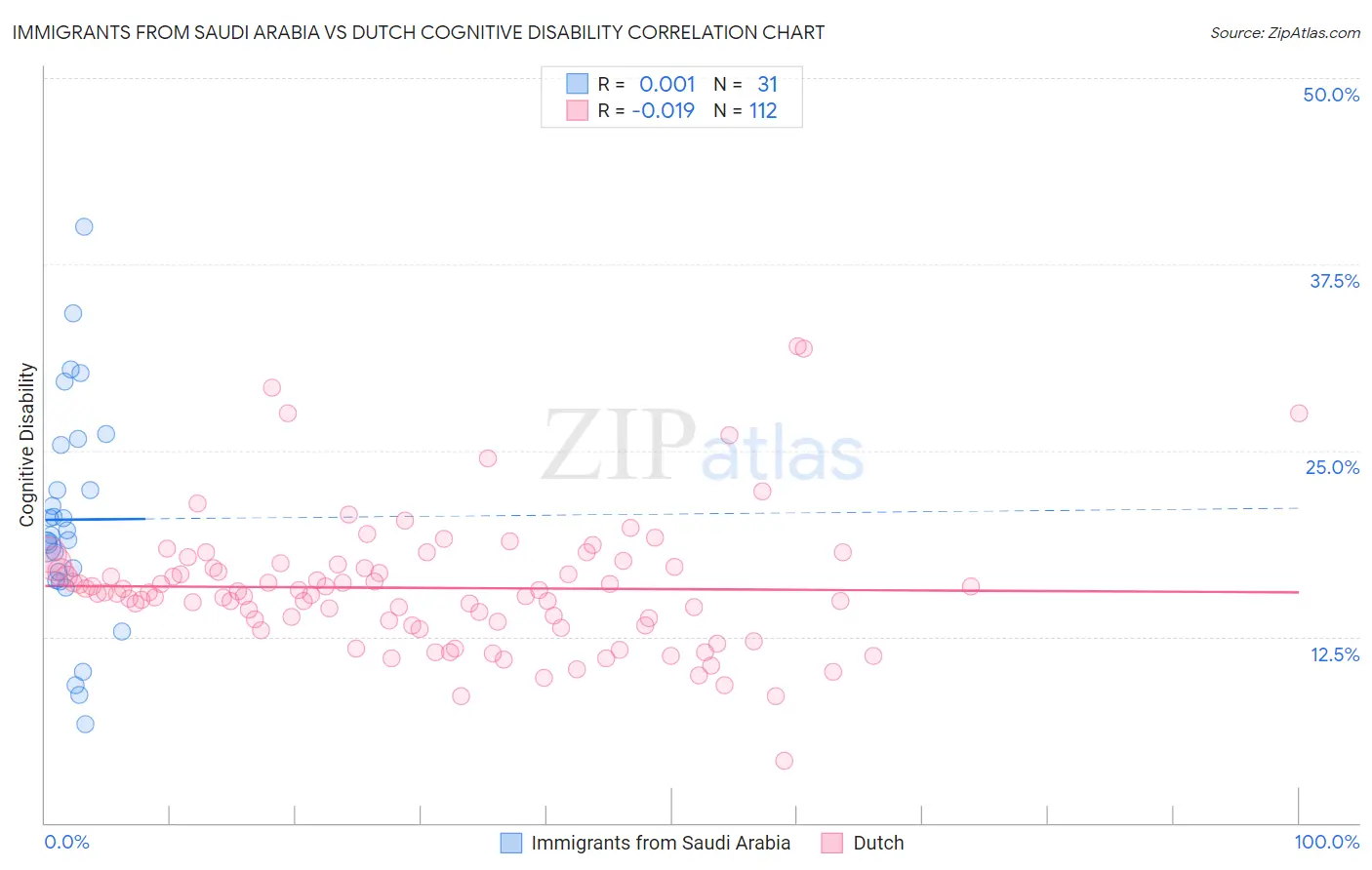Open the Source: ZipAtlas.com link
The image size is (1372, 870).
(x=1285, y=32)
